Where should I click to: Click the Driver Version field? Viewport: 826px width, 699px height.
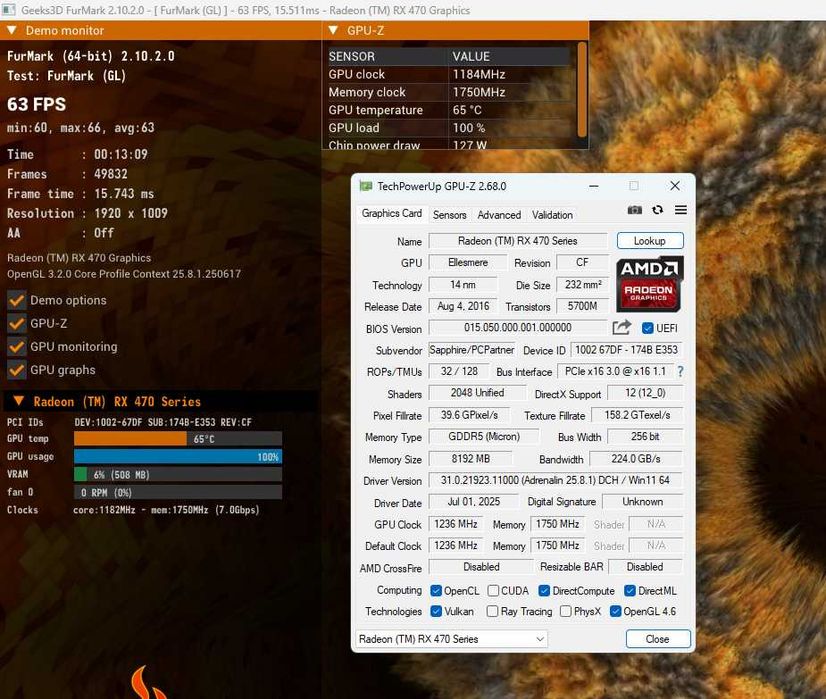pos(556,480)
